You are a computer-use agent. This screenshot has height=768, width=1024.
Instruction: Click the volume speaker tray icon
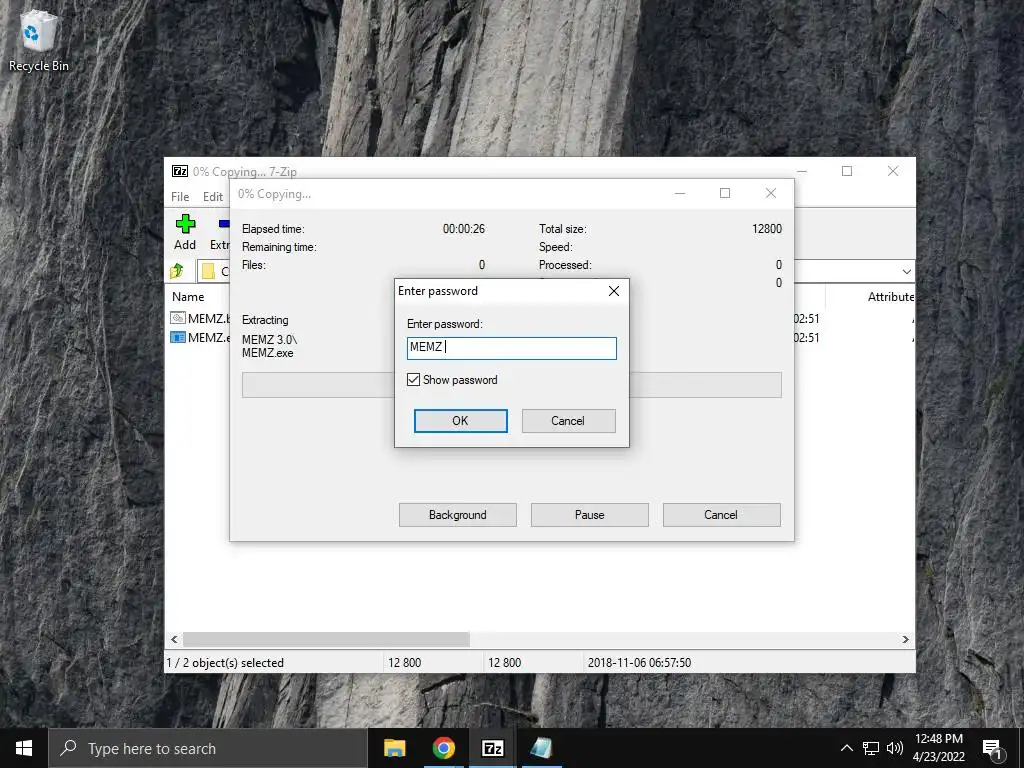point(895,748)
